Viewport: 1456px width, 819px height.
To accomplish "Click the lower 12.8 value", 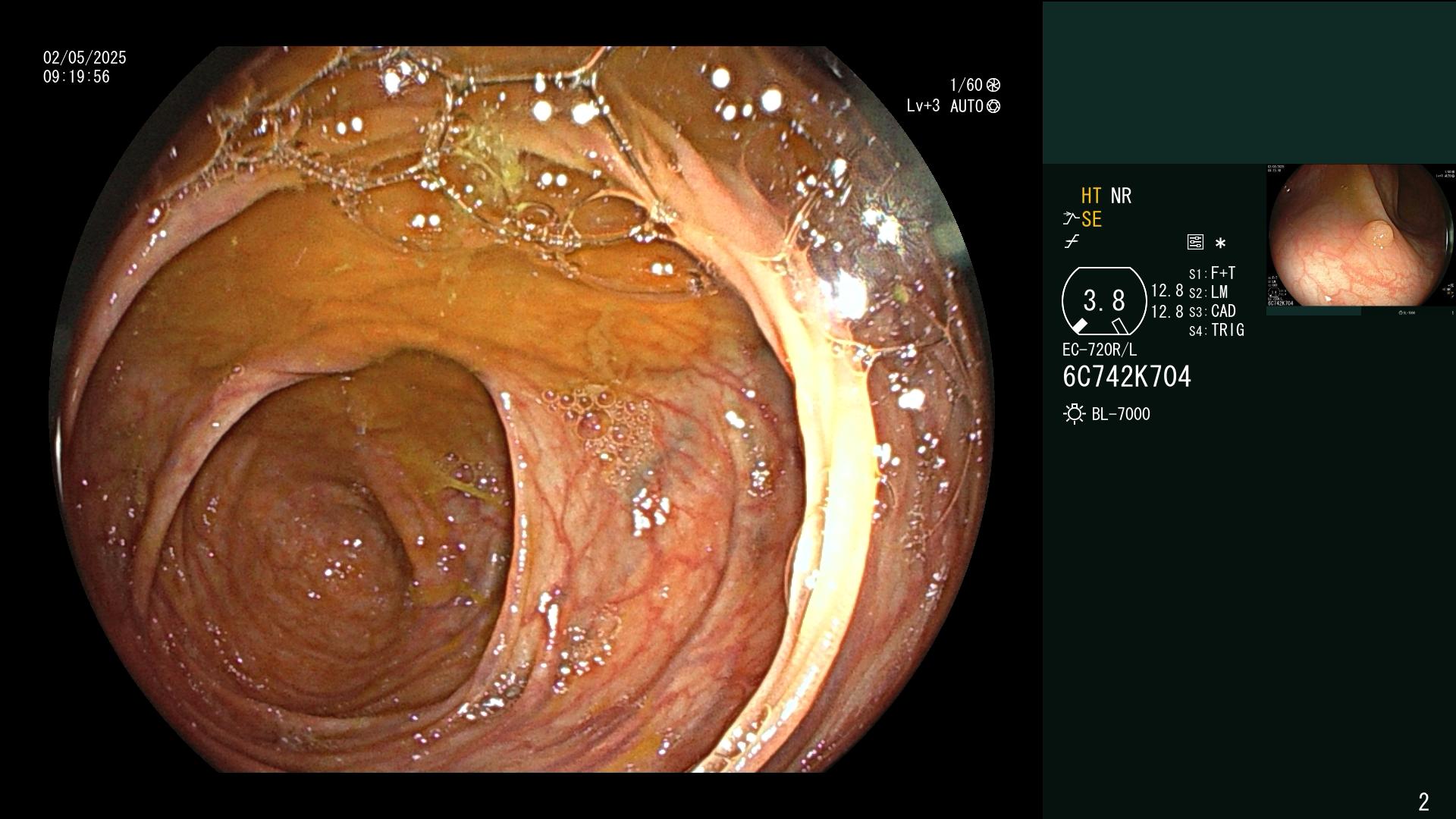I will 1167,312.
